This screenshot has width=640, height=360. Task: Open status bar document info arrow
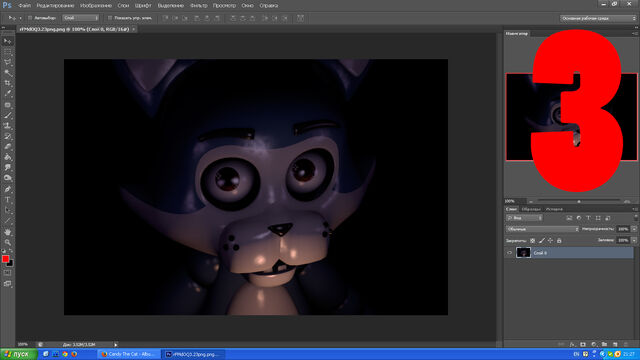pos(116,344)
